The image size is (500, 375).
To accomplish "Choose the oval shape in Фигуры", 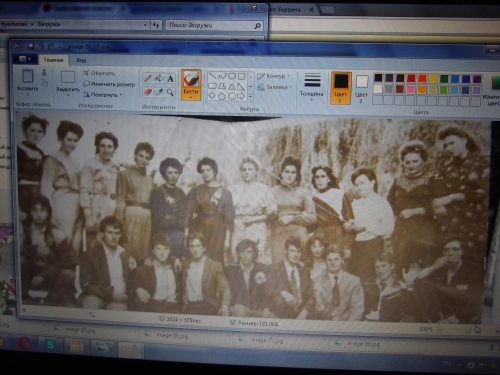I will pos(232,76).
